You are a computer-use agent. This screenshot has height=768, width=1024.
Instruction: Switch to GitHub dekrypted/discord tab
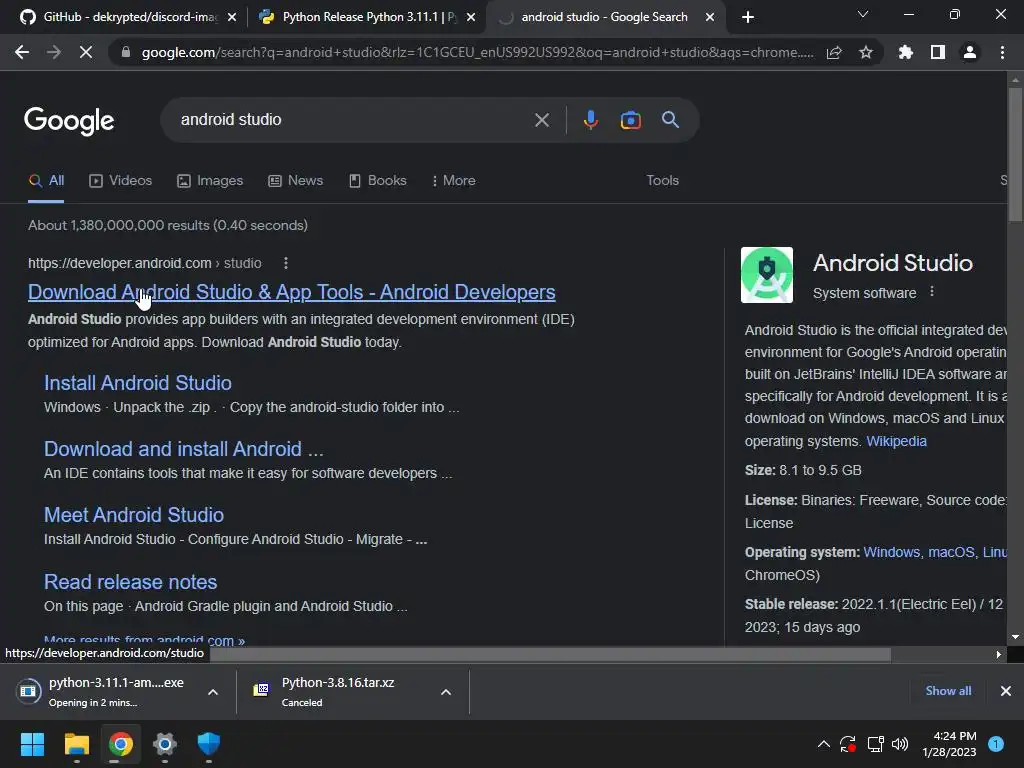[x=128, y=17]
